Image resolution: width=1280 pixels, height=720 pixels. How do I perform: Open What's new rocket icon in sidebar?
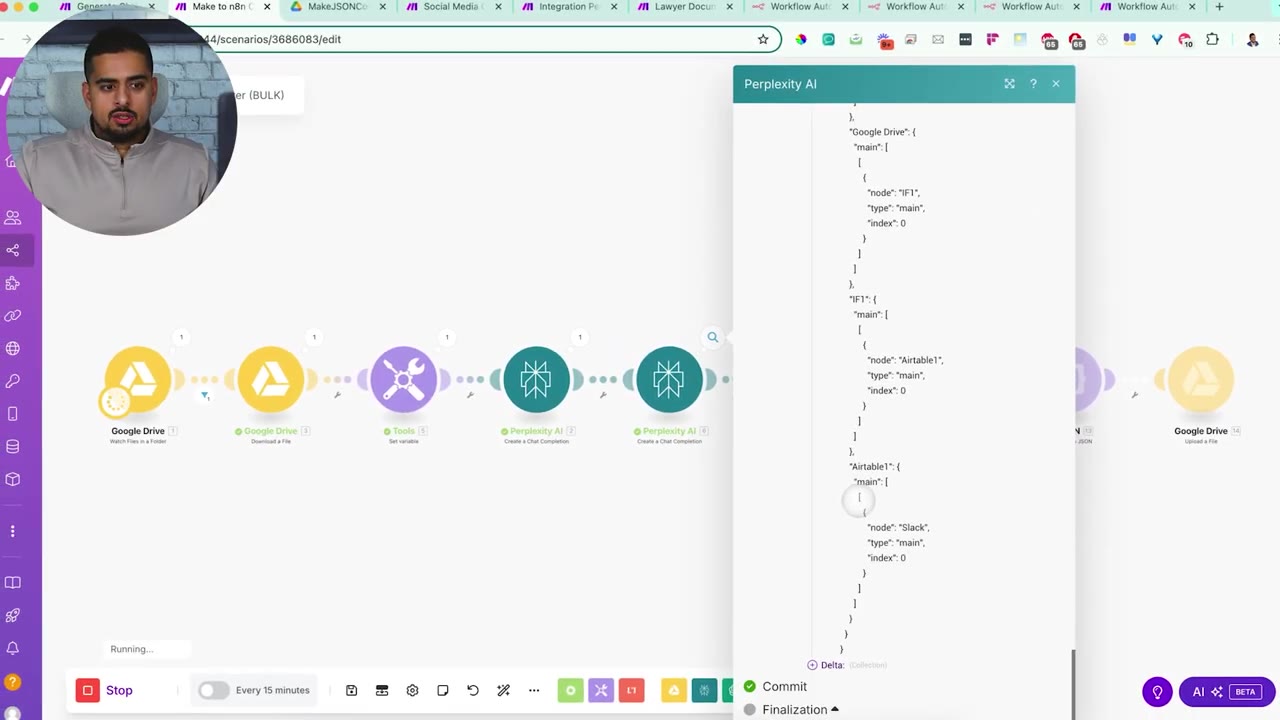click(13, 616)
